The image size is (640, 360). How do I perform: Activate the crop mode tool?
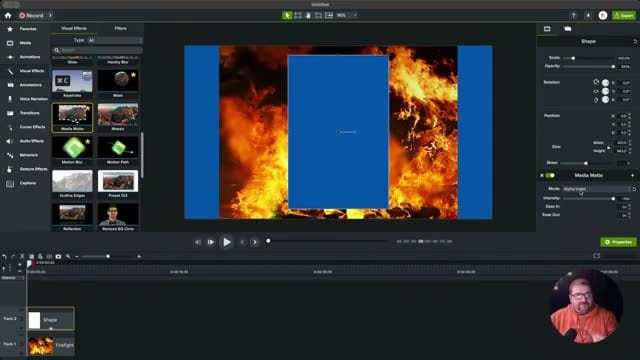tap(318, 16)
